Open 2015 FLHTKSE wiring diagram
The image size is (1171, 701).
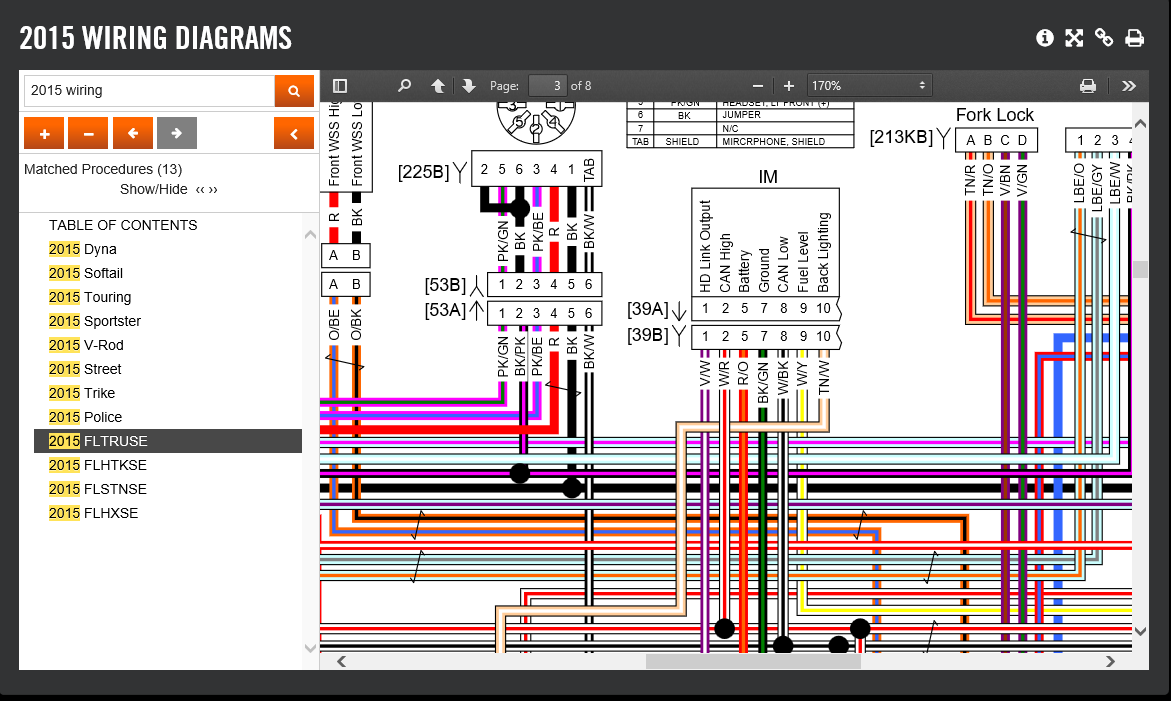tap(98, 465)
